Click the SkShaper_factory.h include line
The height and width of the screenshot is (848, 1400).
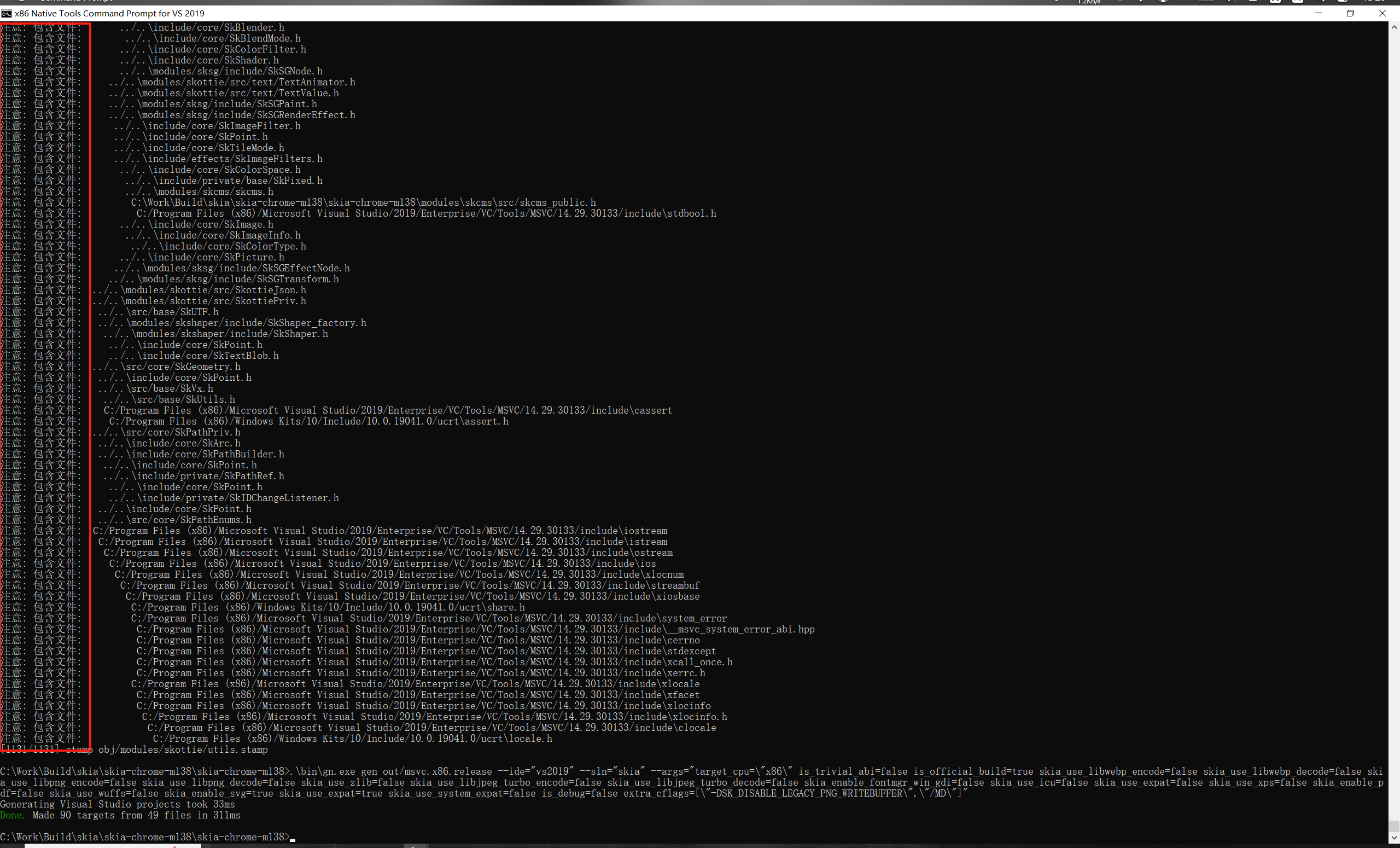(232, 323)
